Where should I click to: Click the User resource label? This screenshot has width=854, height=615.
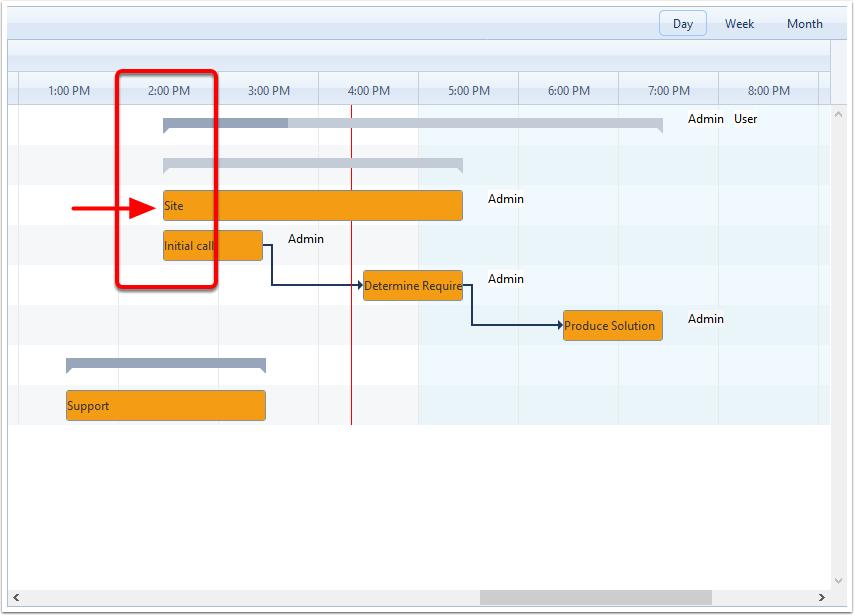pos(745,119)
